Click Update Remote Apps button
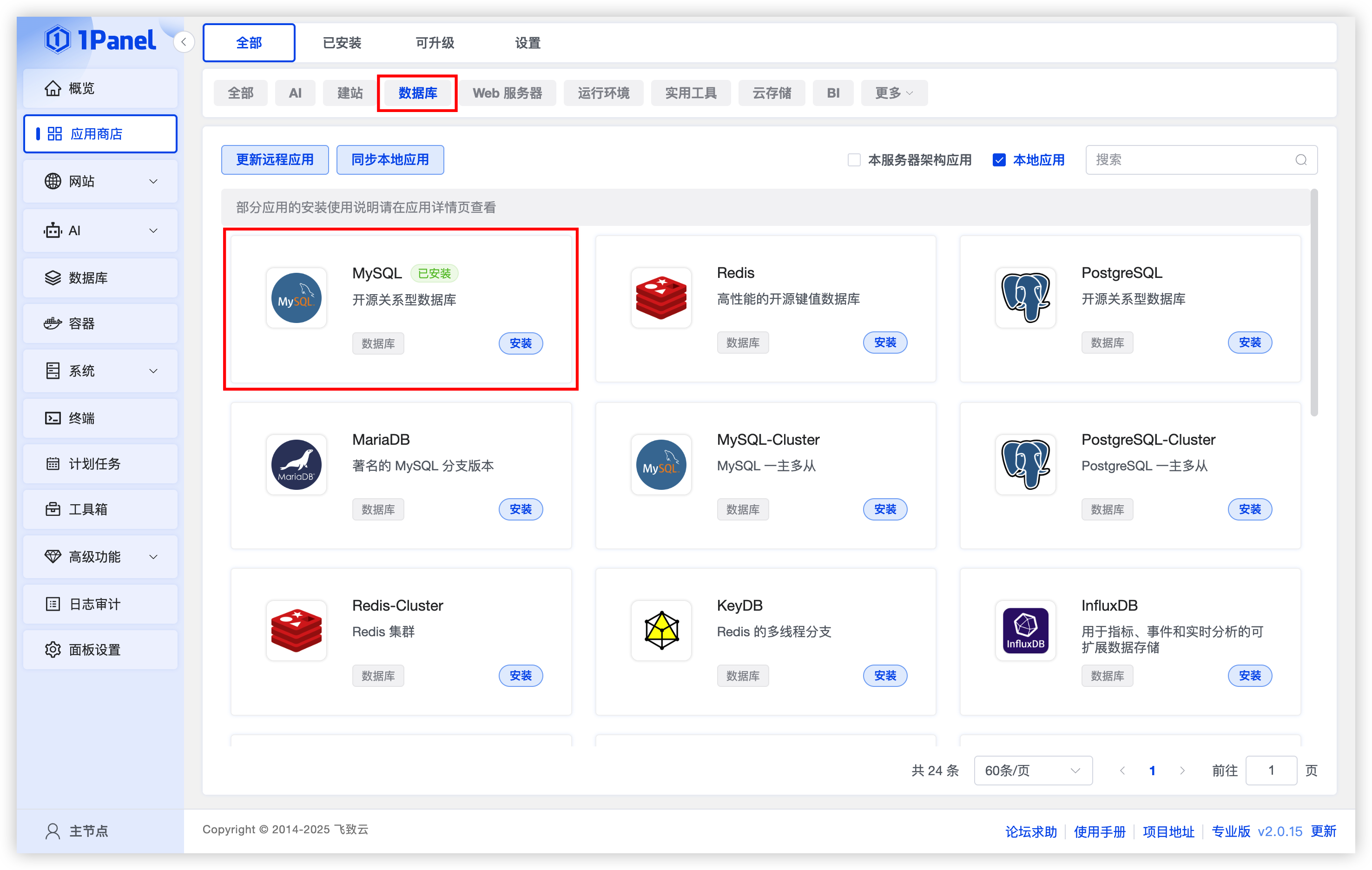The height and width of the screenshot is (870, 1372). pyautogui.click(x=275, y=160)
